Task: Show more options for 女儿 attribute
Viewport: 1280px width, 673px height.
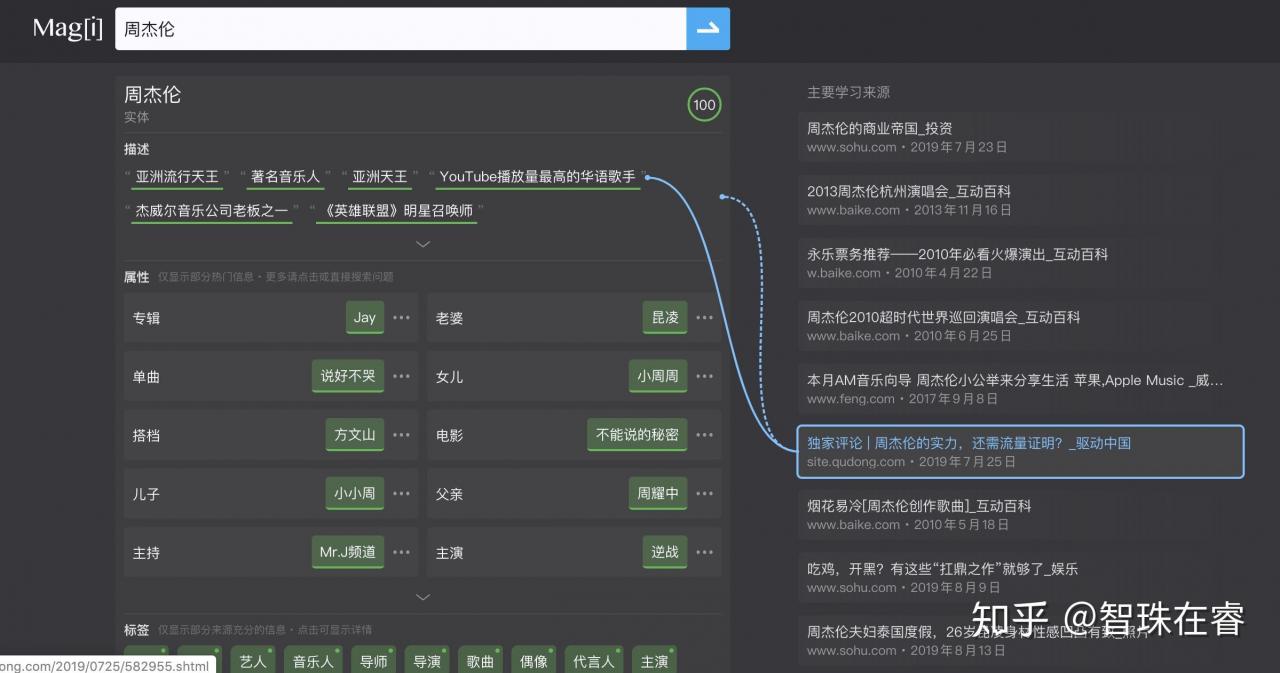Action: [x=705, y=377]
